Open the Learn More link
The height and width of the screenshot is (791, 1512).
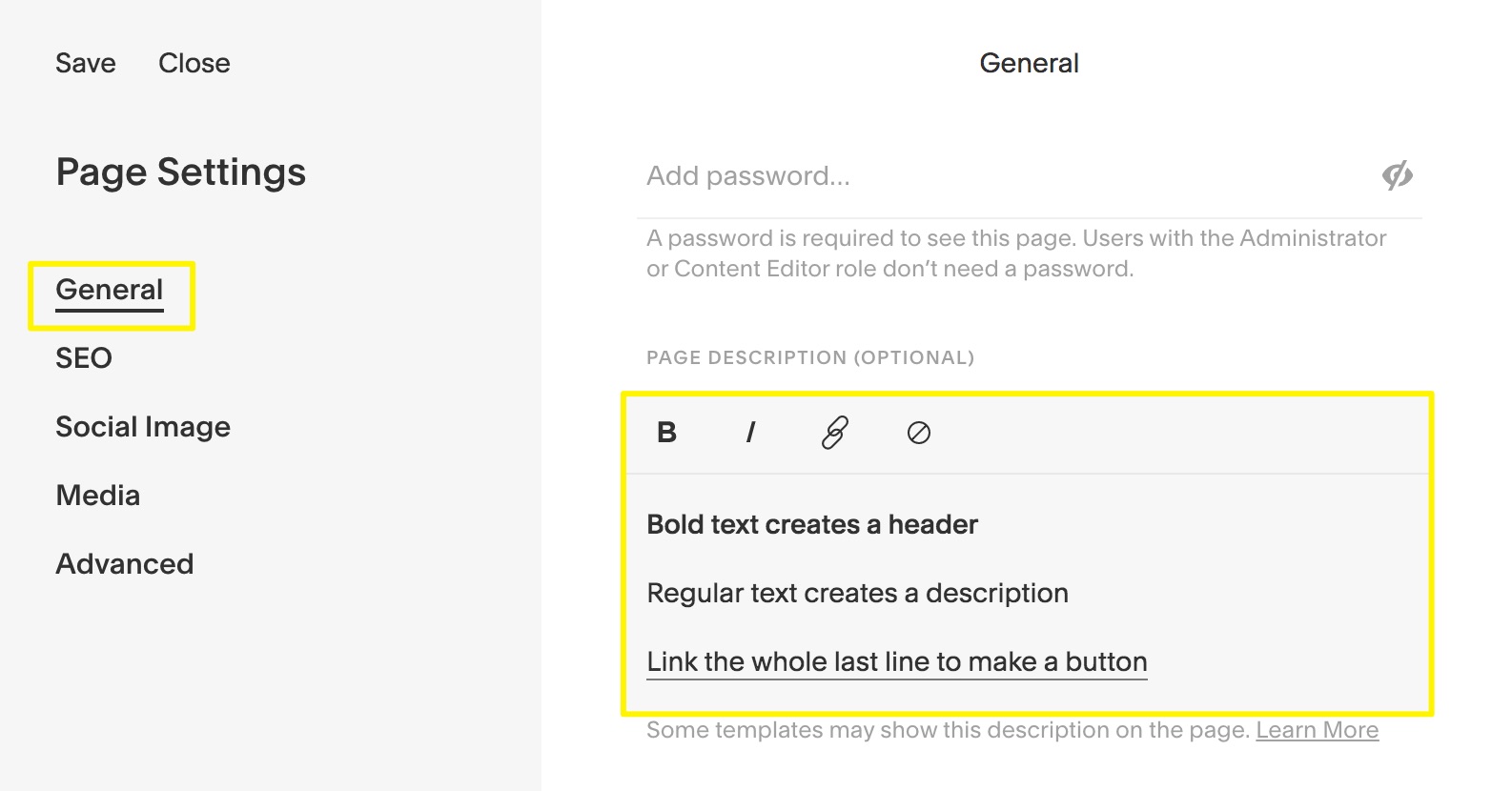click(1317, 730)
